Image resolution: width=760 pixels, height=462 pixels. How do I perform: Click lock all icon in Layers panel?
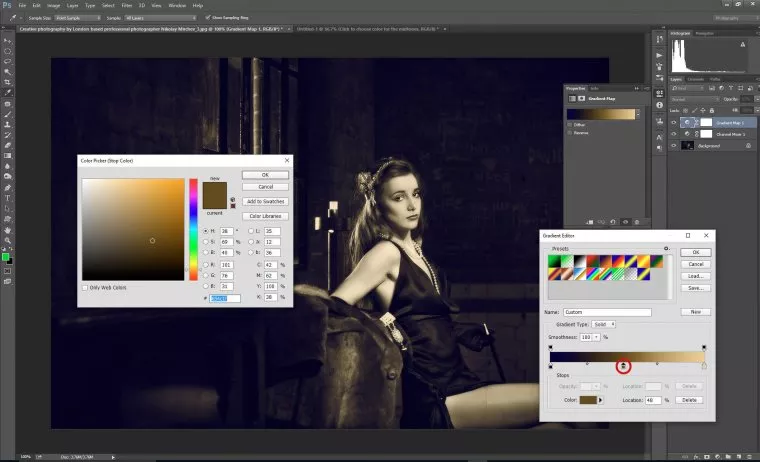712,111
